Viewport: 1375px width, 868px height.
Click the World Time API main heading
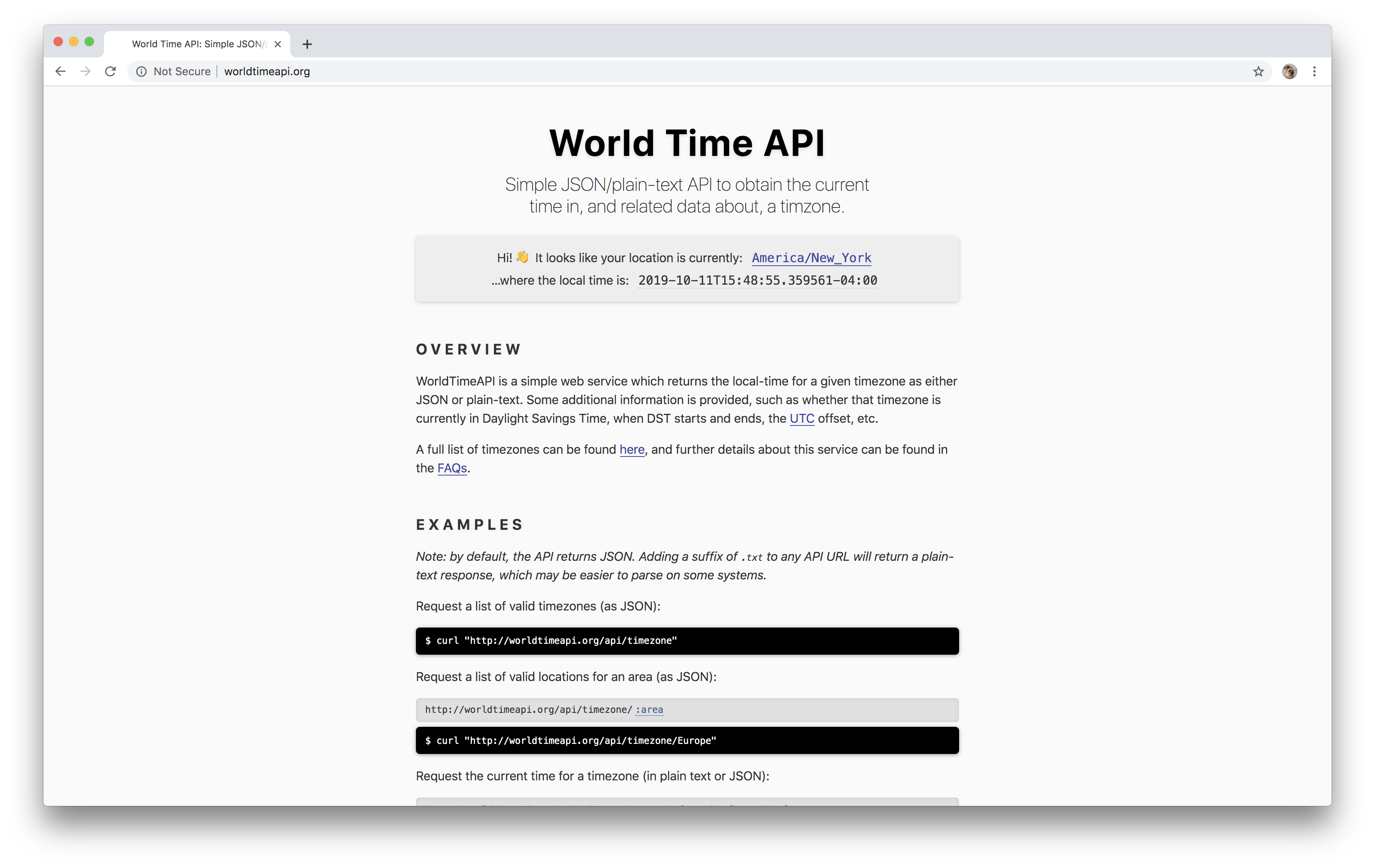pos(687,143)
